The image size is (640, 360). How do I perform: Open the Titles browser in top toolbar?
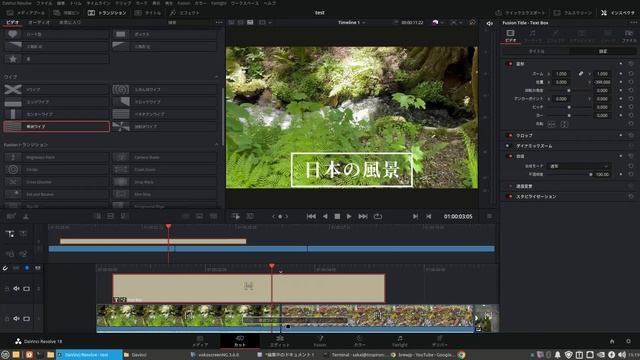(148, 13)
